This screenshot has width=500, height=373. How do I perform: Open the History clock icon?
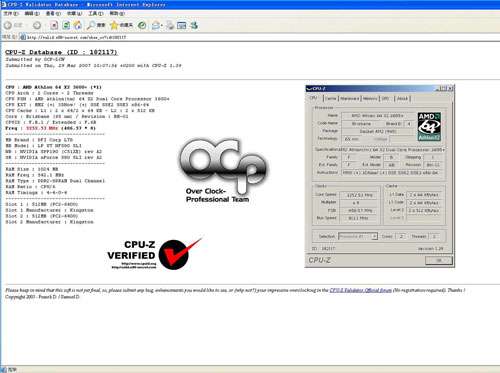point(142,25)
